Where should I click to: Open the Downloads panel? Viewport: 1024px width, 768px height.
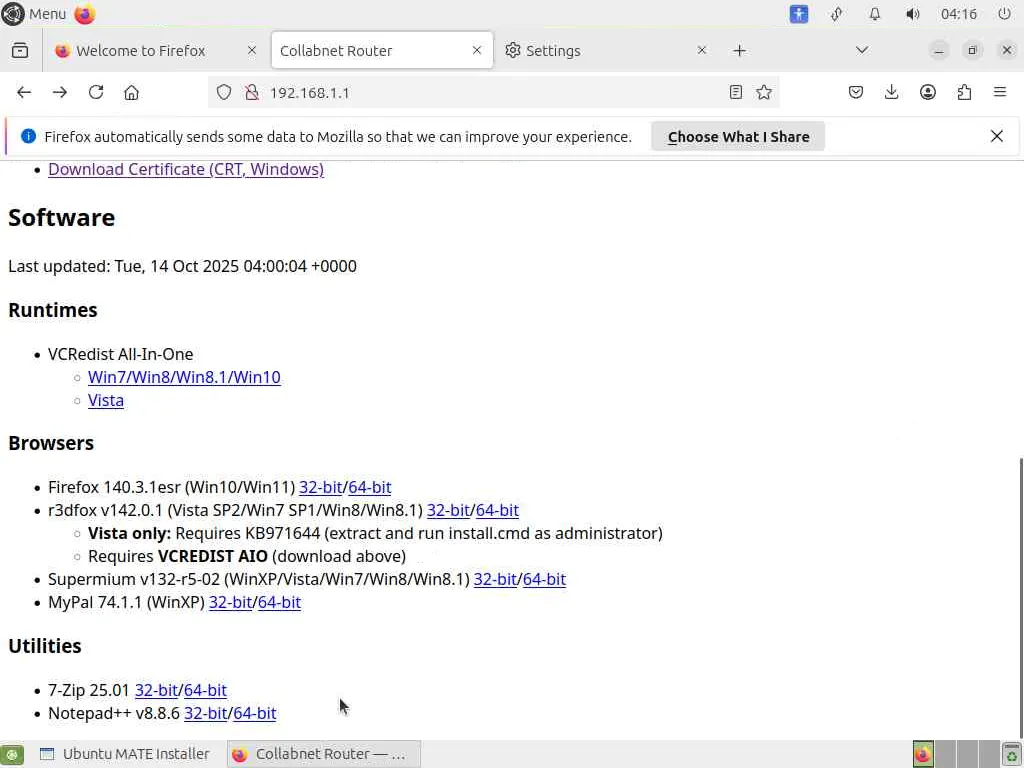click(x=891, y=92)
